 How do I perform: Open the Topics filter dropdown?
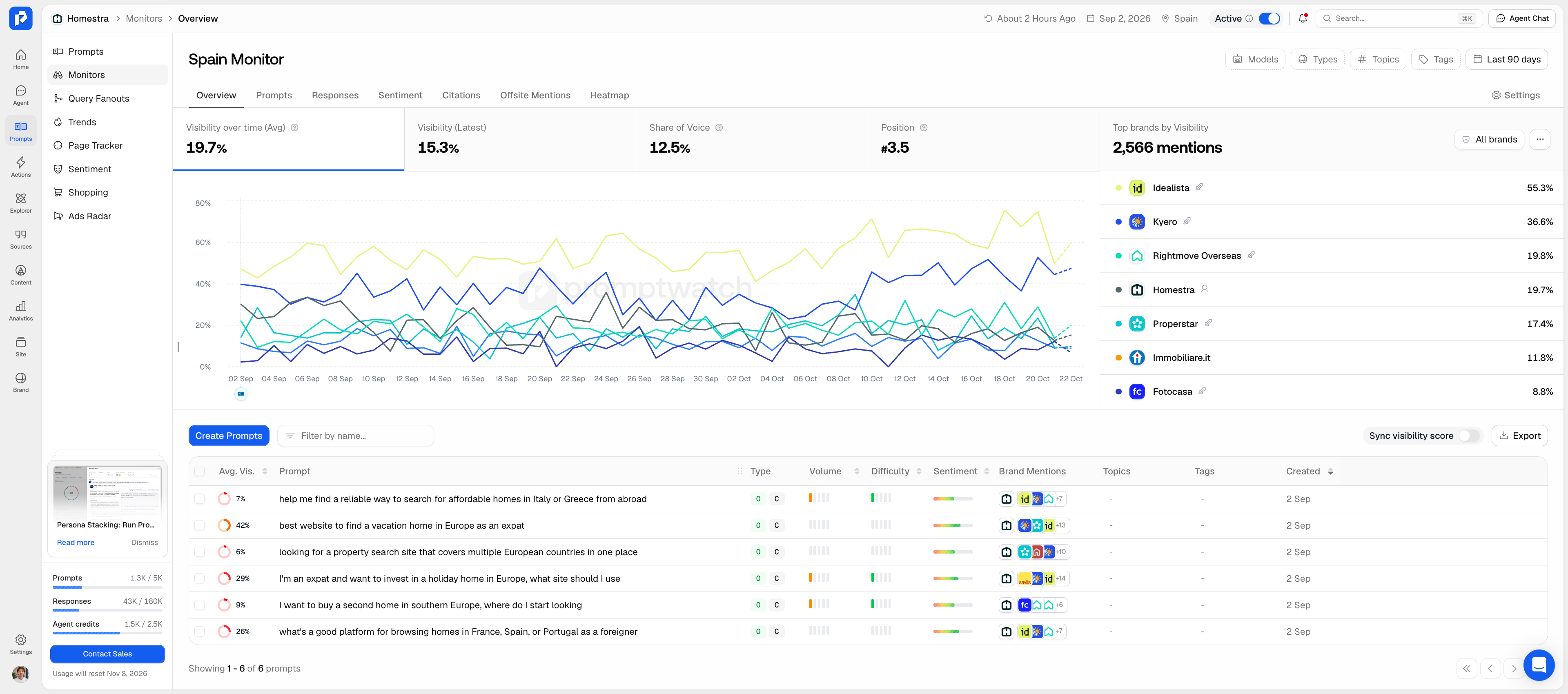pos(1377,59)
